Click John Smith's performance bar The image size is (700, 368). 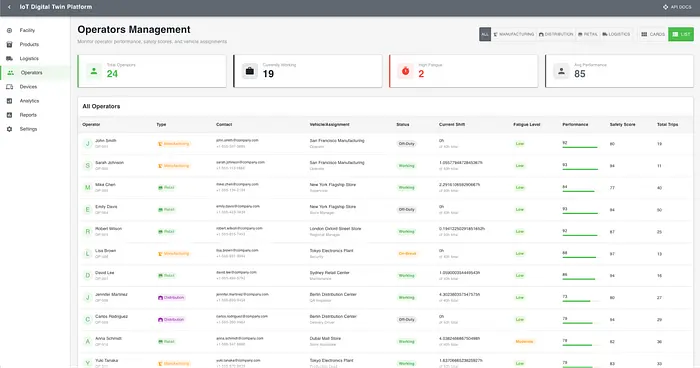coord(580,147)
